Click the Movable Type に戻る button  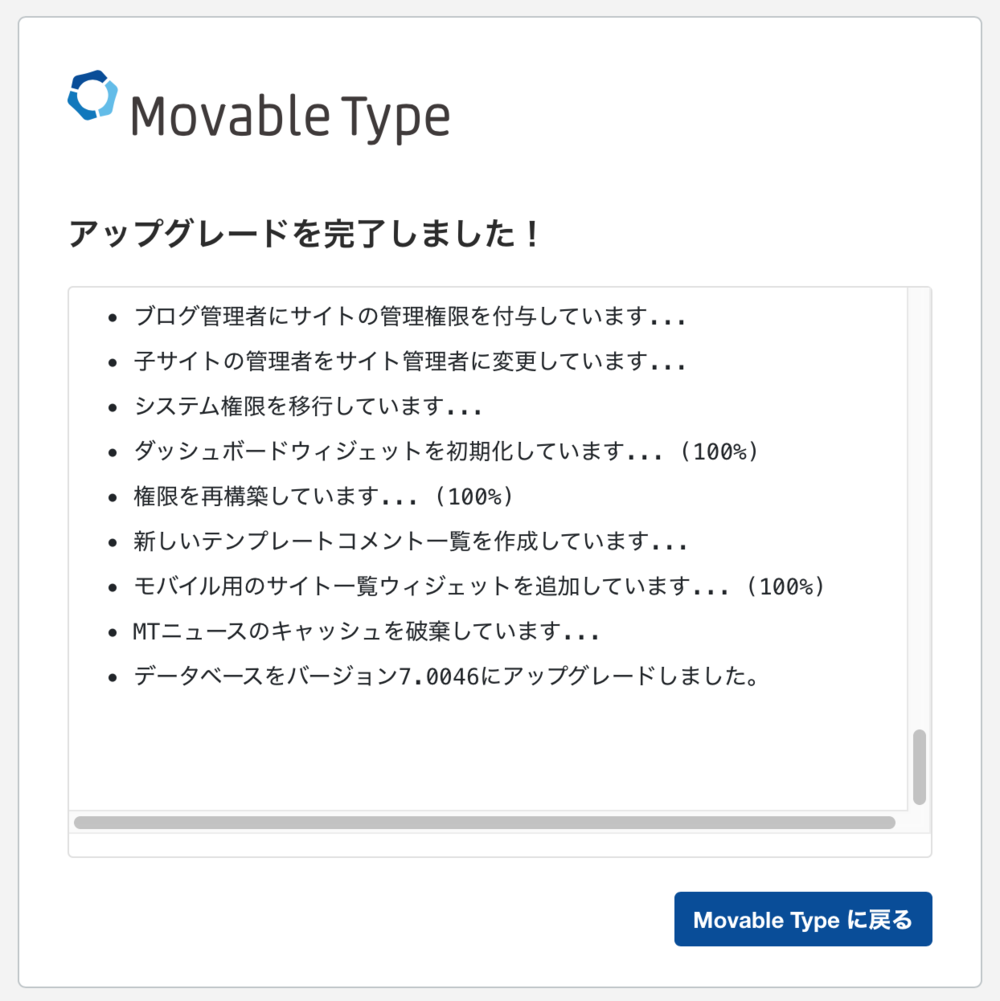tap(803, 919)
